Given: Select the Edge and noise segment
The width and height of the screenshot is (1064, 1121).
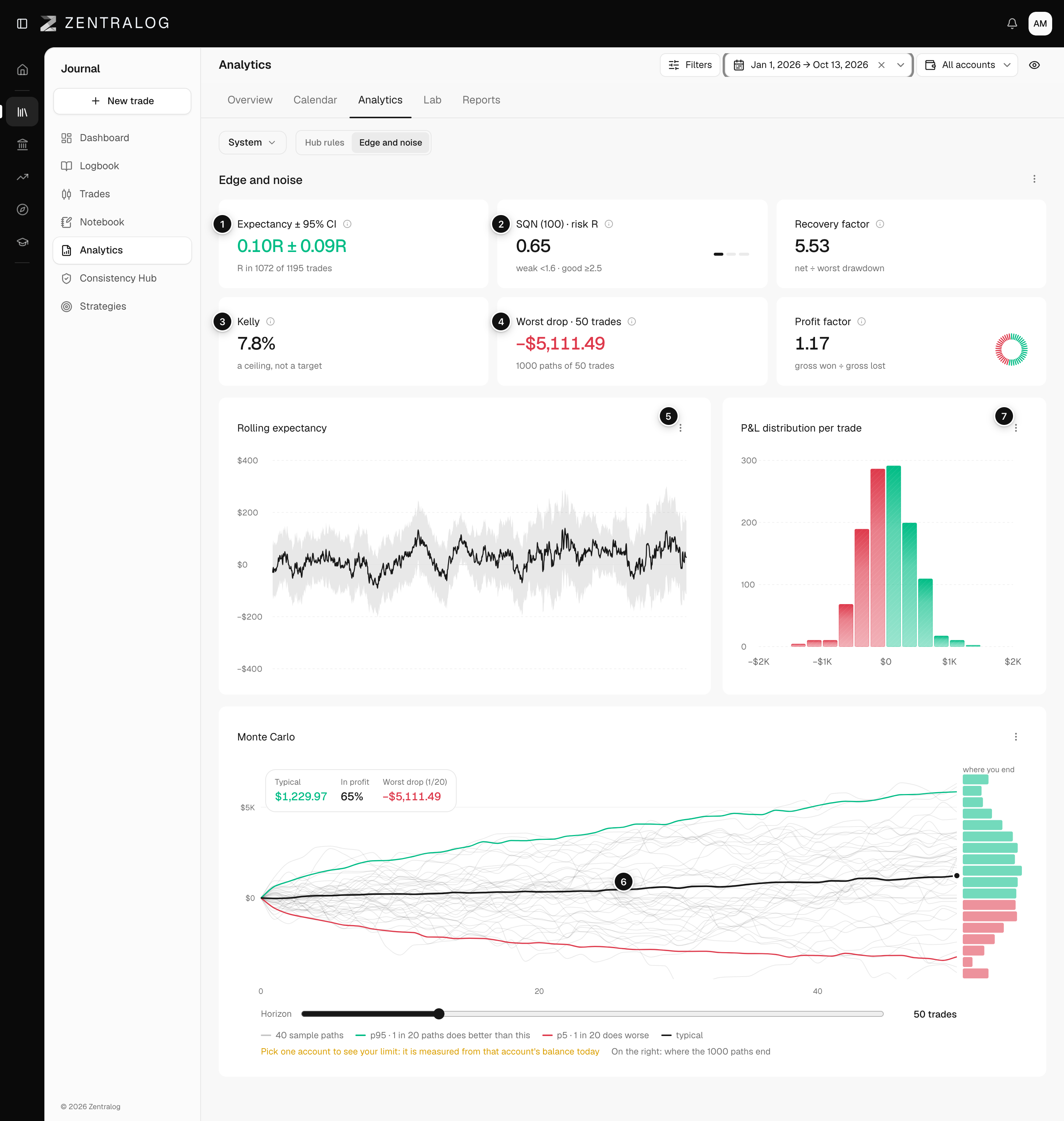Looking at the screenshot, I should (390, 142).
